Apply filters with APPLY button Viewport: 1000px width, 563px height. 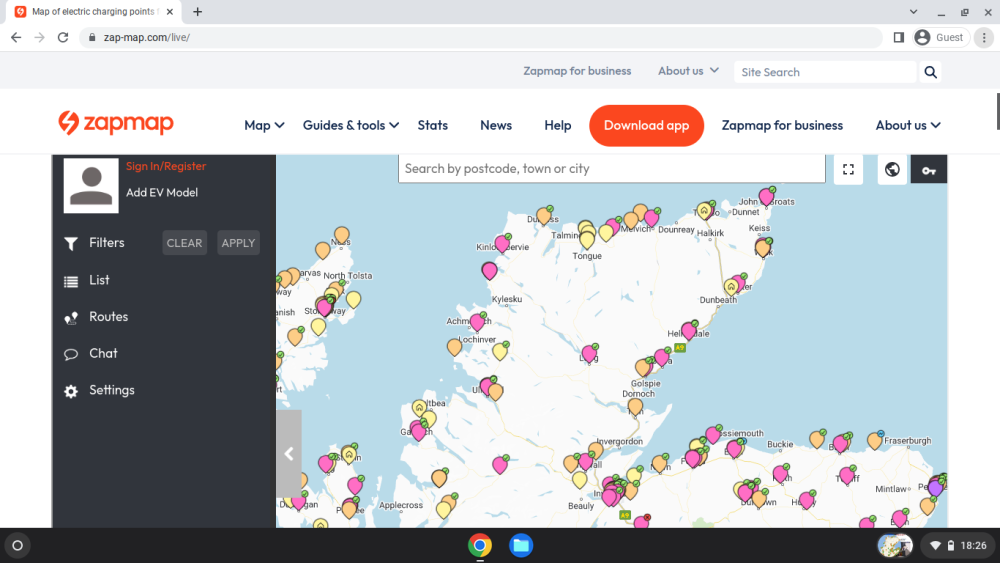coord(239,243)
